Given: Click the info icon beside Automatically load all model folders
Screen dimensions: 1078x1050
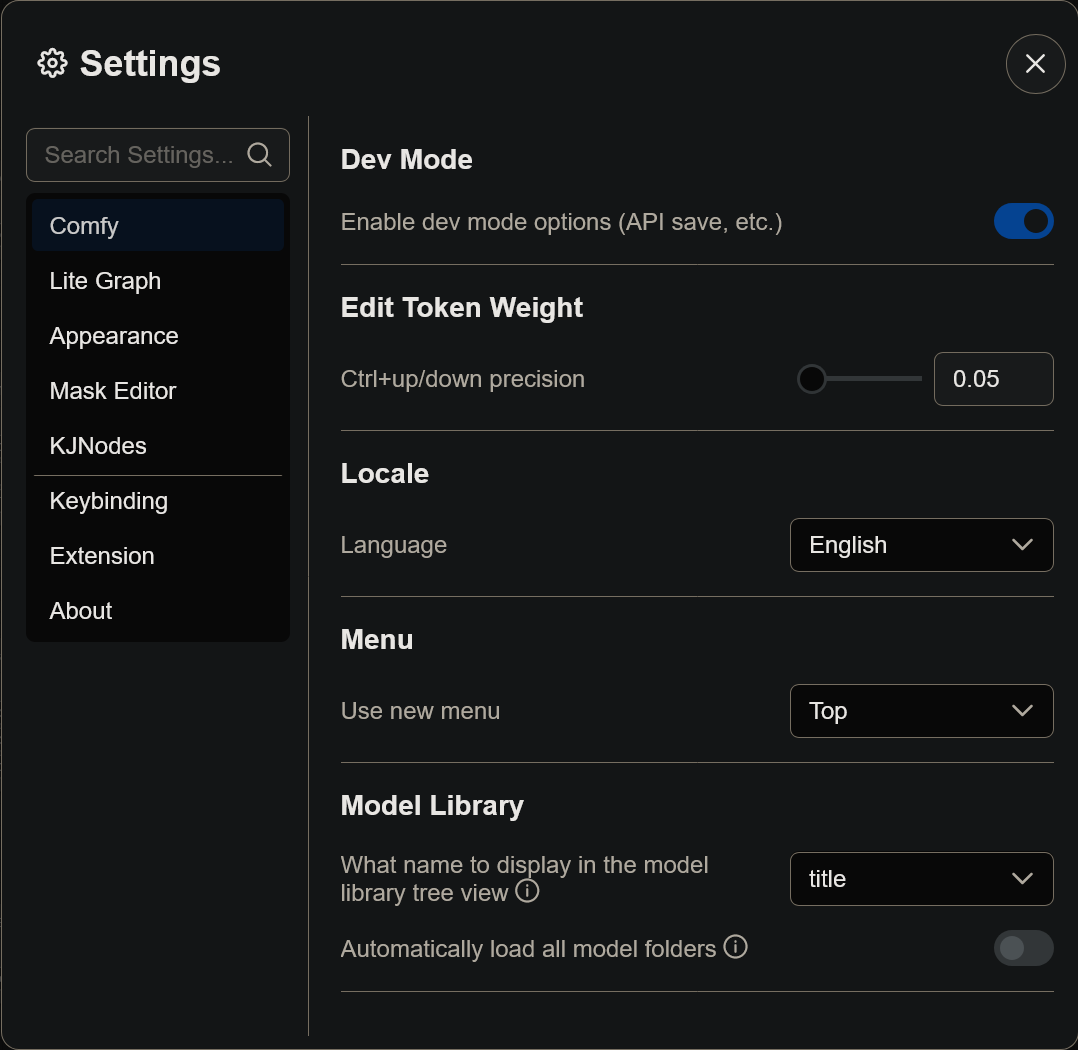Looking at the screenshot, I should click(736, 946).
